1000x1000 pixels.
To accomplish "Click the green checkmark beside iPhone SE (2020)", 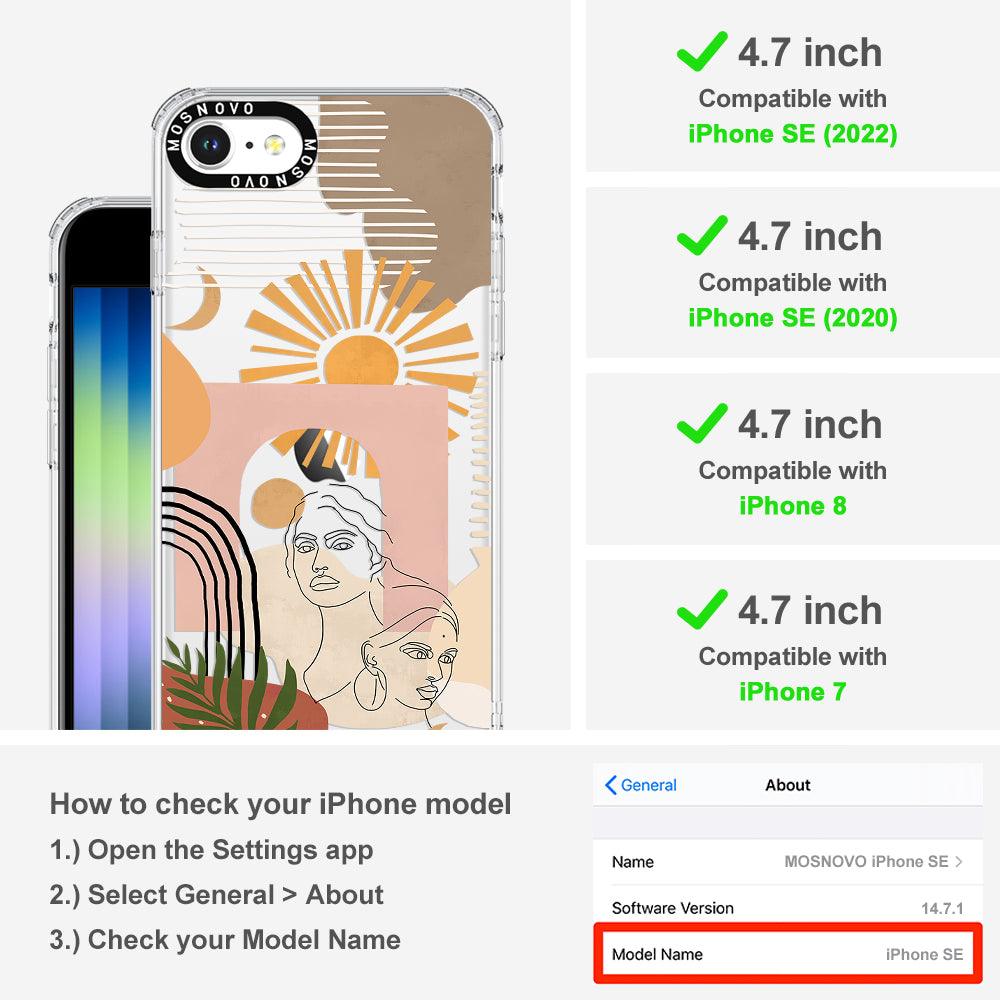I will (702, 235).
